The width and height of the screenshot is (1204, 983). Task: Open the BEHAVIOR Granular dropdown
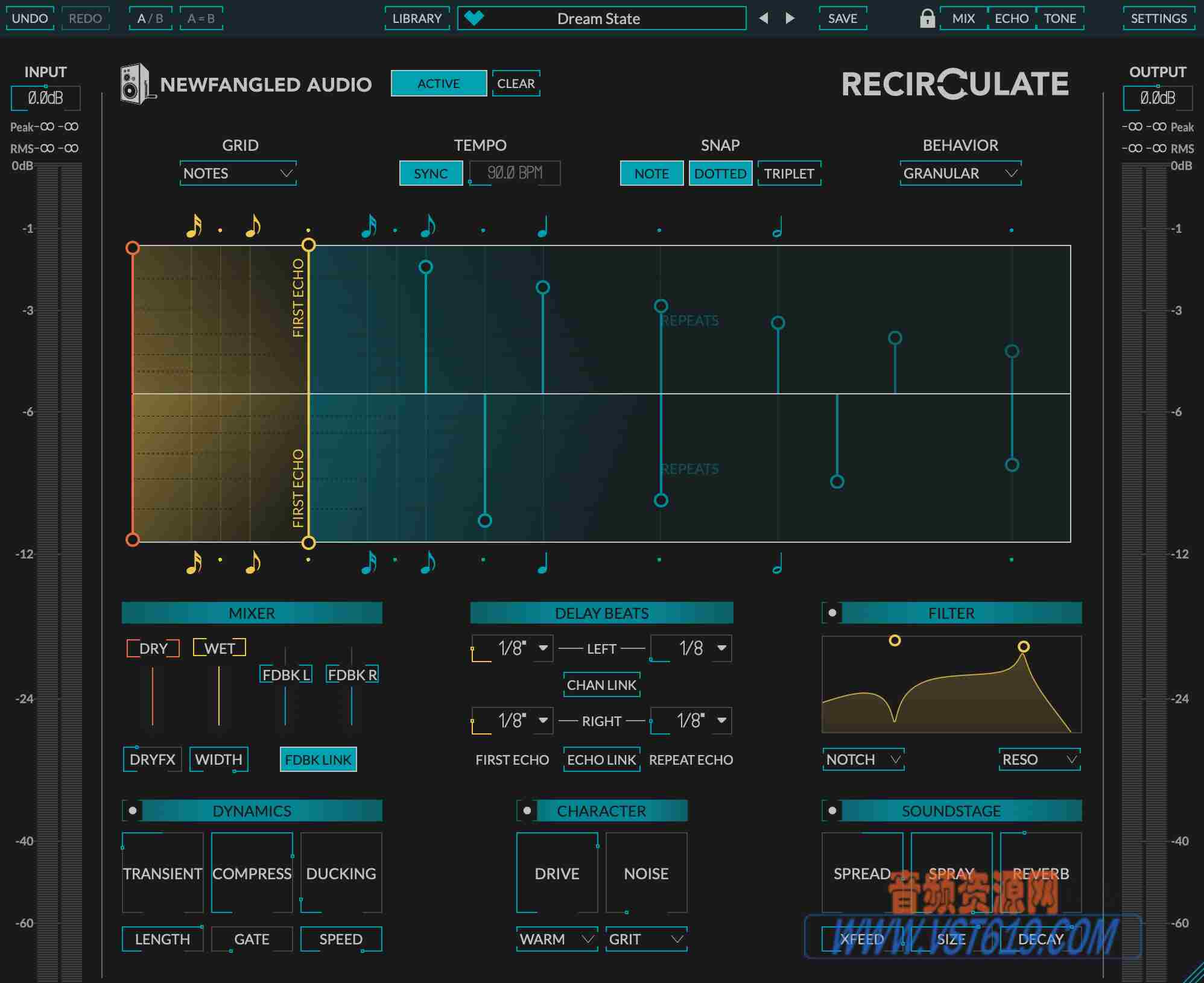pyautogui.click(x=960, y=173)
